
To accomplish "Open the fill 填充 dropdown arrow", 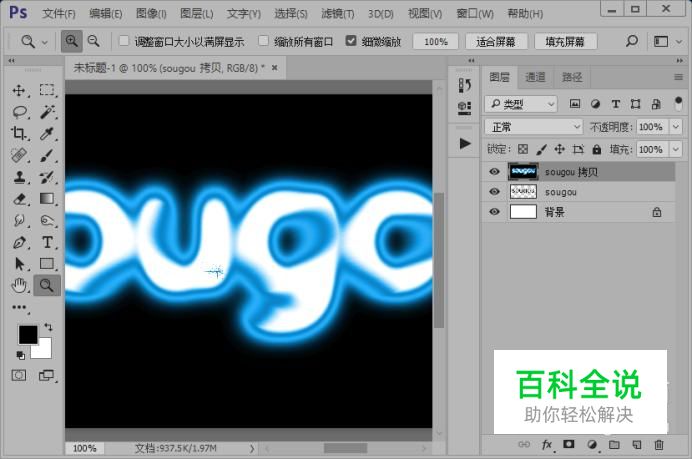I will (x=676, y=149).
